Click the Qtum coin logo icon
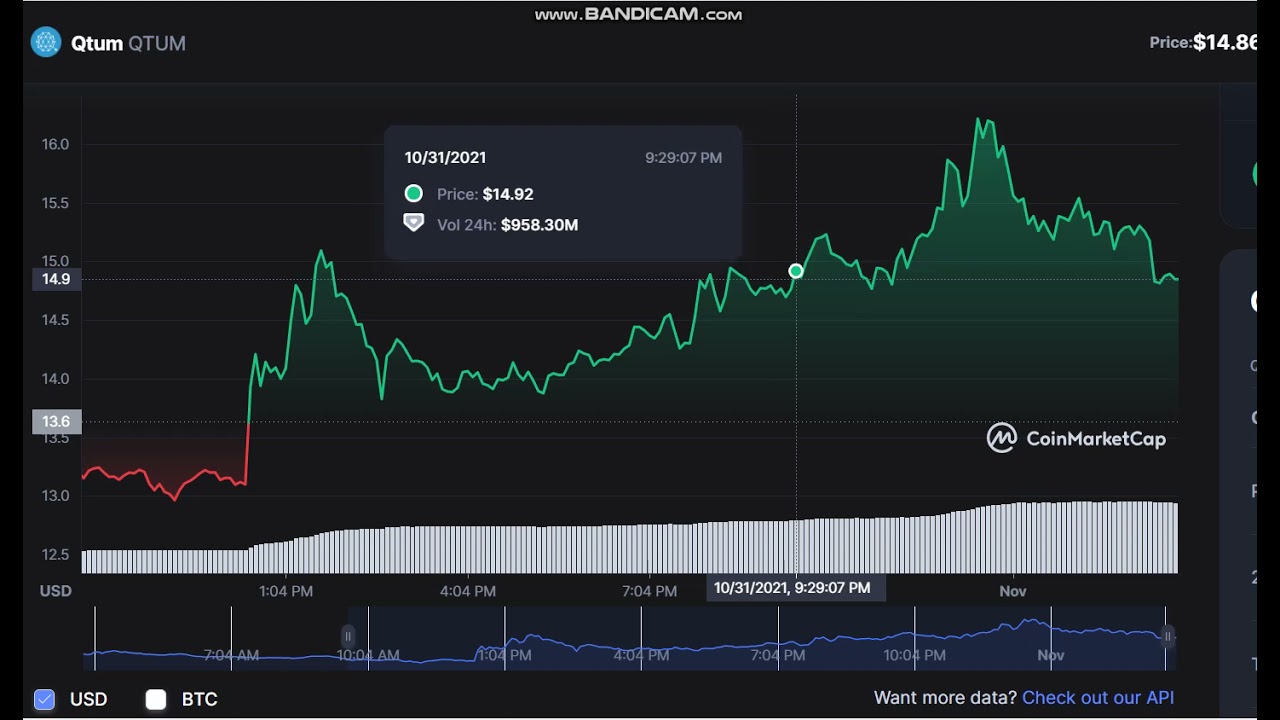 pos(46,42)
